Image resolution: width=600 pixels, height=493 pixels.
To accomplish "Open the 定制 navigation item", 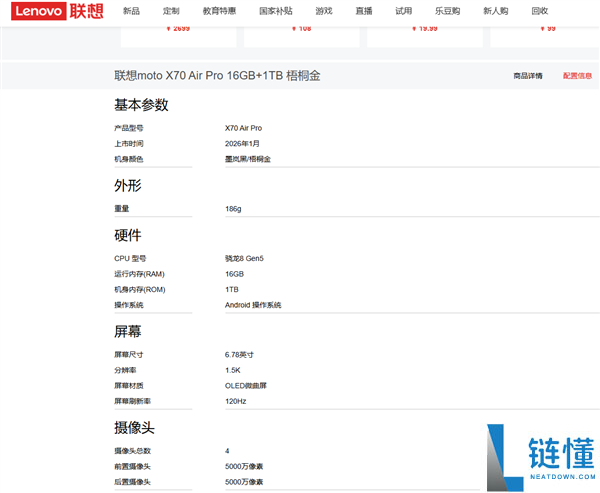I will pos(171,11).
